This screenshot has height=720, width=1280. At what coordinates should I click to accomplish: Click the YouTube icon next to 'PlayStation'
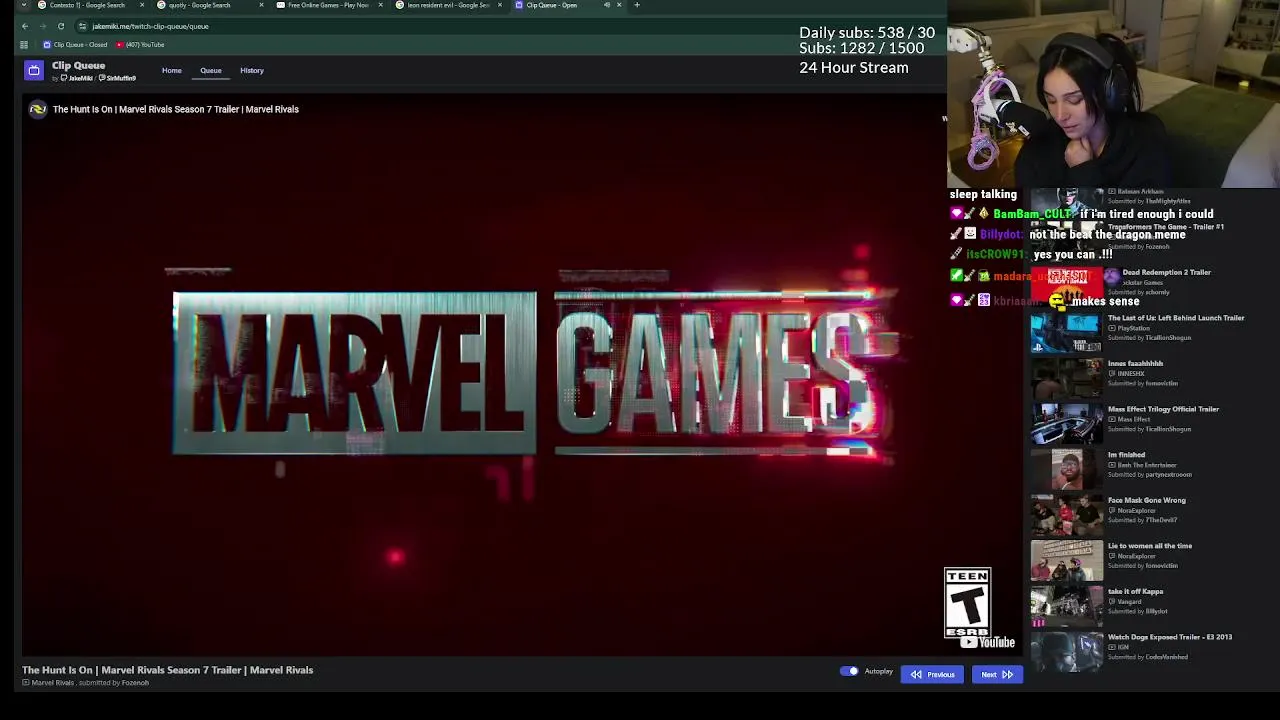[1111, 328]
